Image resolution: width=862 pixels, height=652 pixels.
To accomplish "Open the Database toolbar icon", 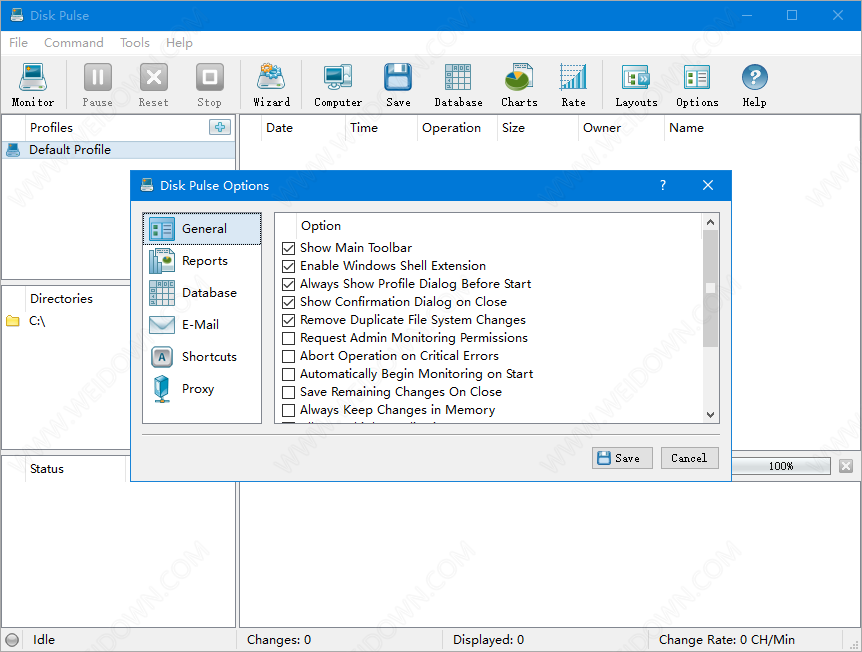I will [458, 85].
